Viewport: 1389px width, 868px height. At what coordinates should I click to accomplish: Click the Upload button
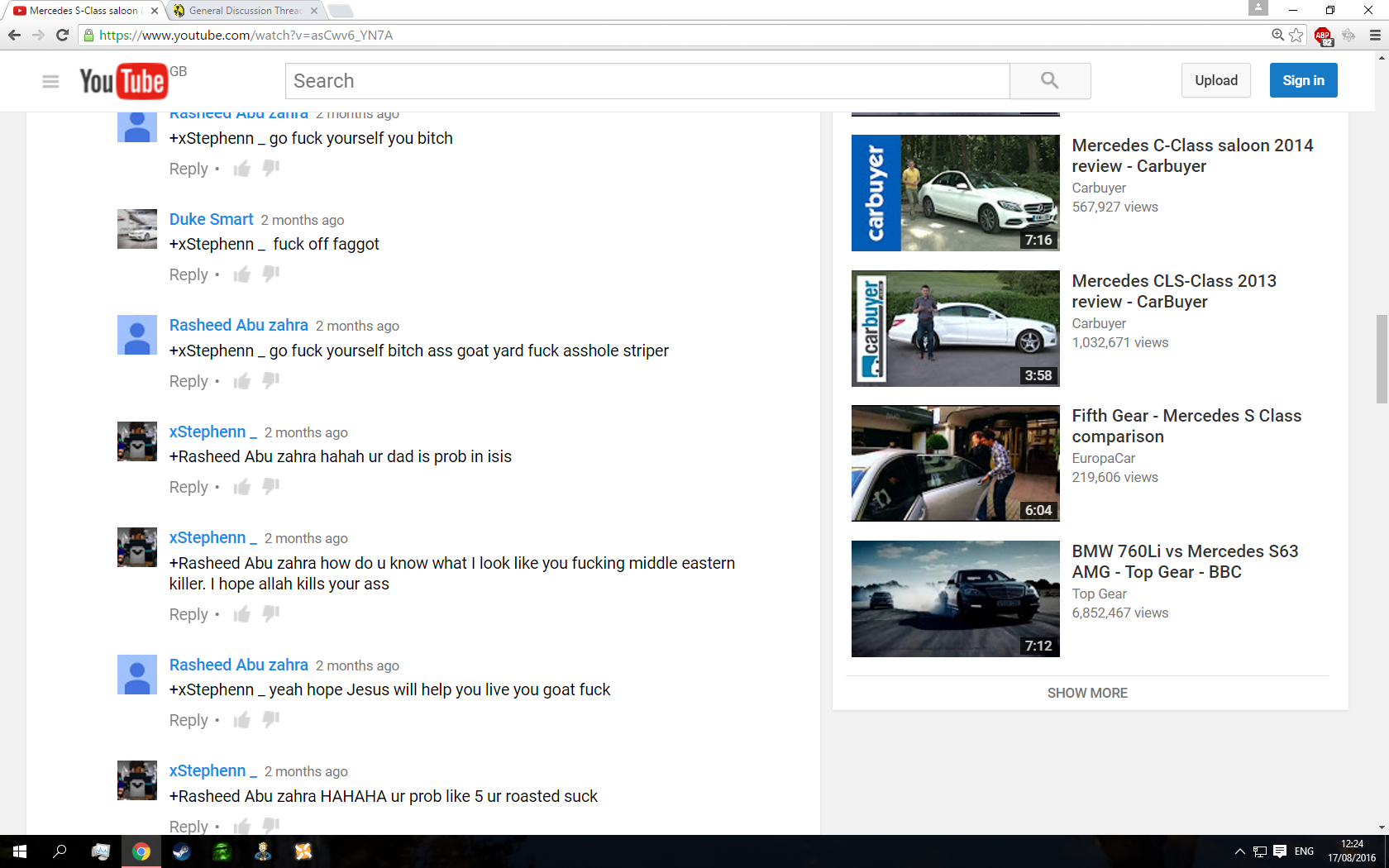click(1216, 80)
